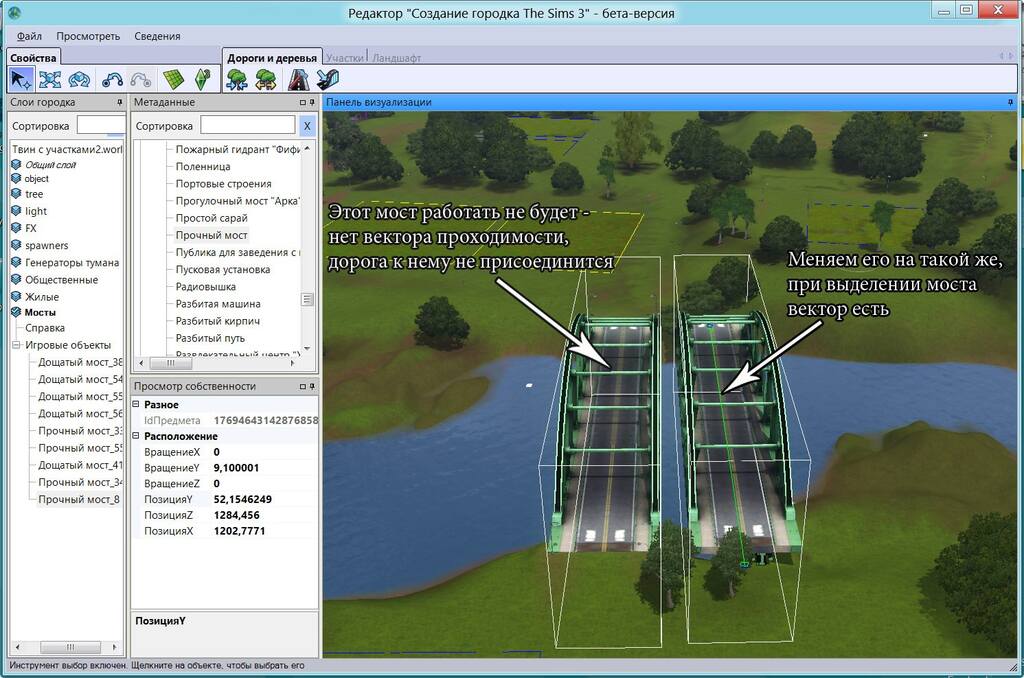
Task: Select the road placement tool
Action: point(297,80)
